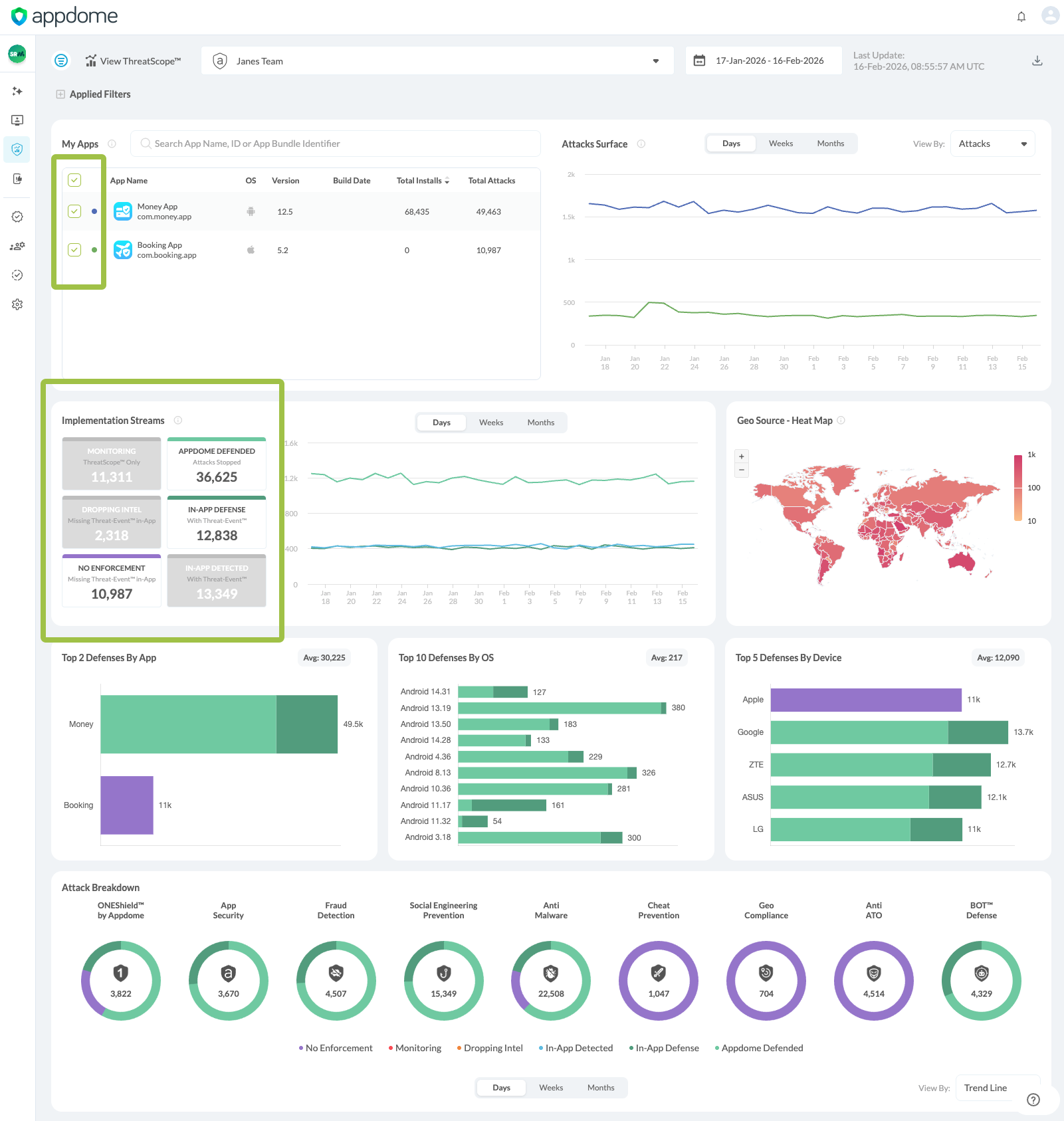Viewport: 1064px width, 1121px height.
Task: Open the settings gear in sidebar
Action: tap(17, 304)
